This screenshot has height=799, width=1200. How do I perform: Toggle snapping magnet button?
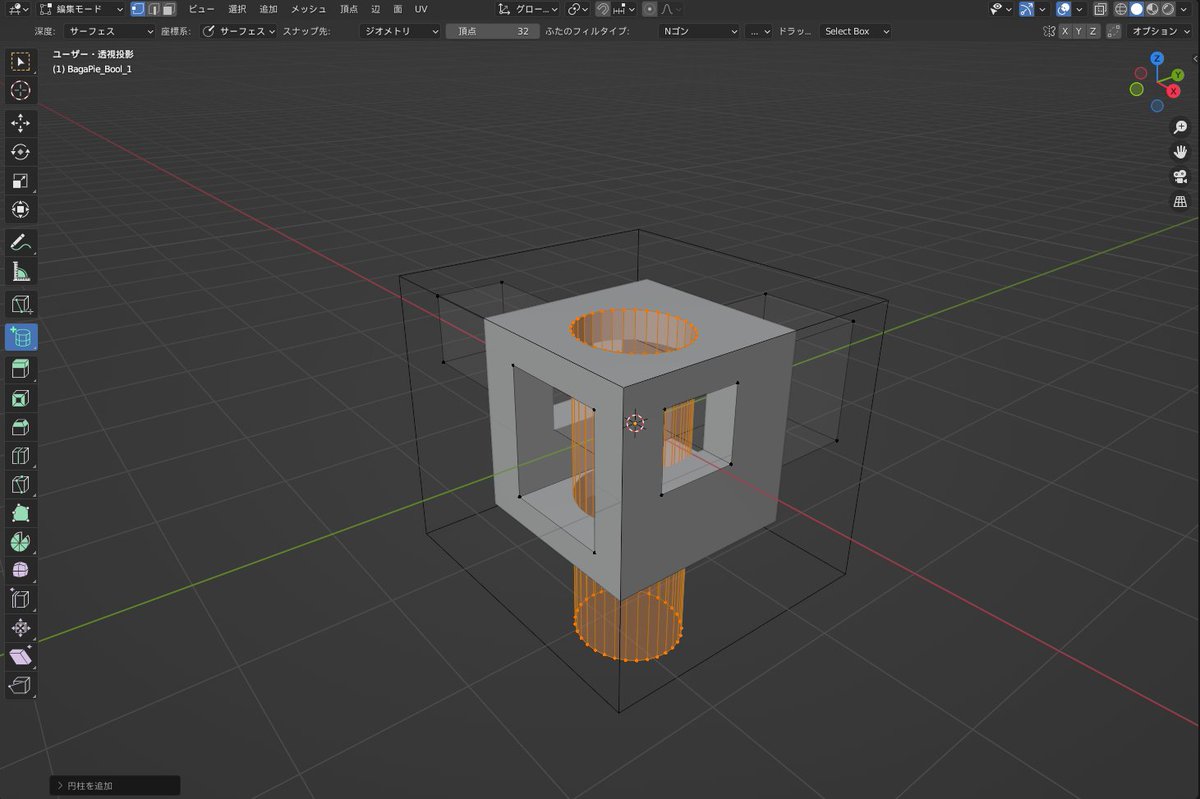(x=604, y=9)
